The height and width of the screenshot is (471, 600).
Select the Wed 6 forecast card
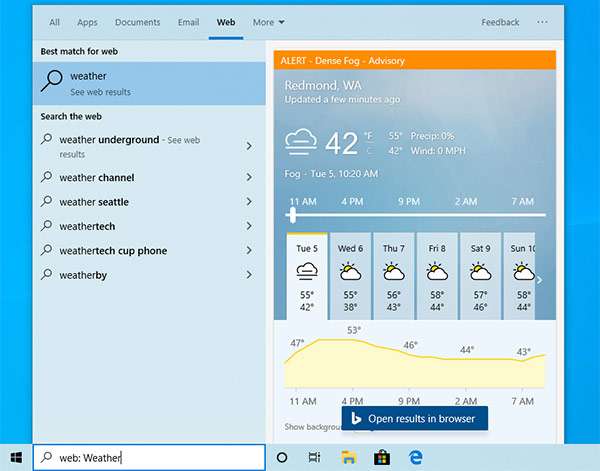click(350, 275)
